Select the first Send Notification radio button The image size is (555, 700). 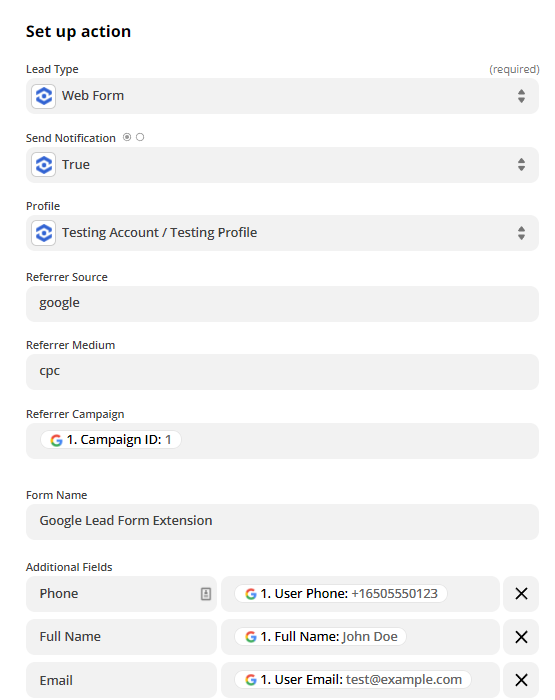[x=127, y=137]
